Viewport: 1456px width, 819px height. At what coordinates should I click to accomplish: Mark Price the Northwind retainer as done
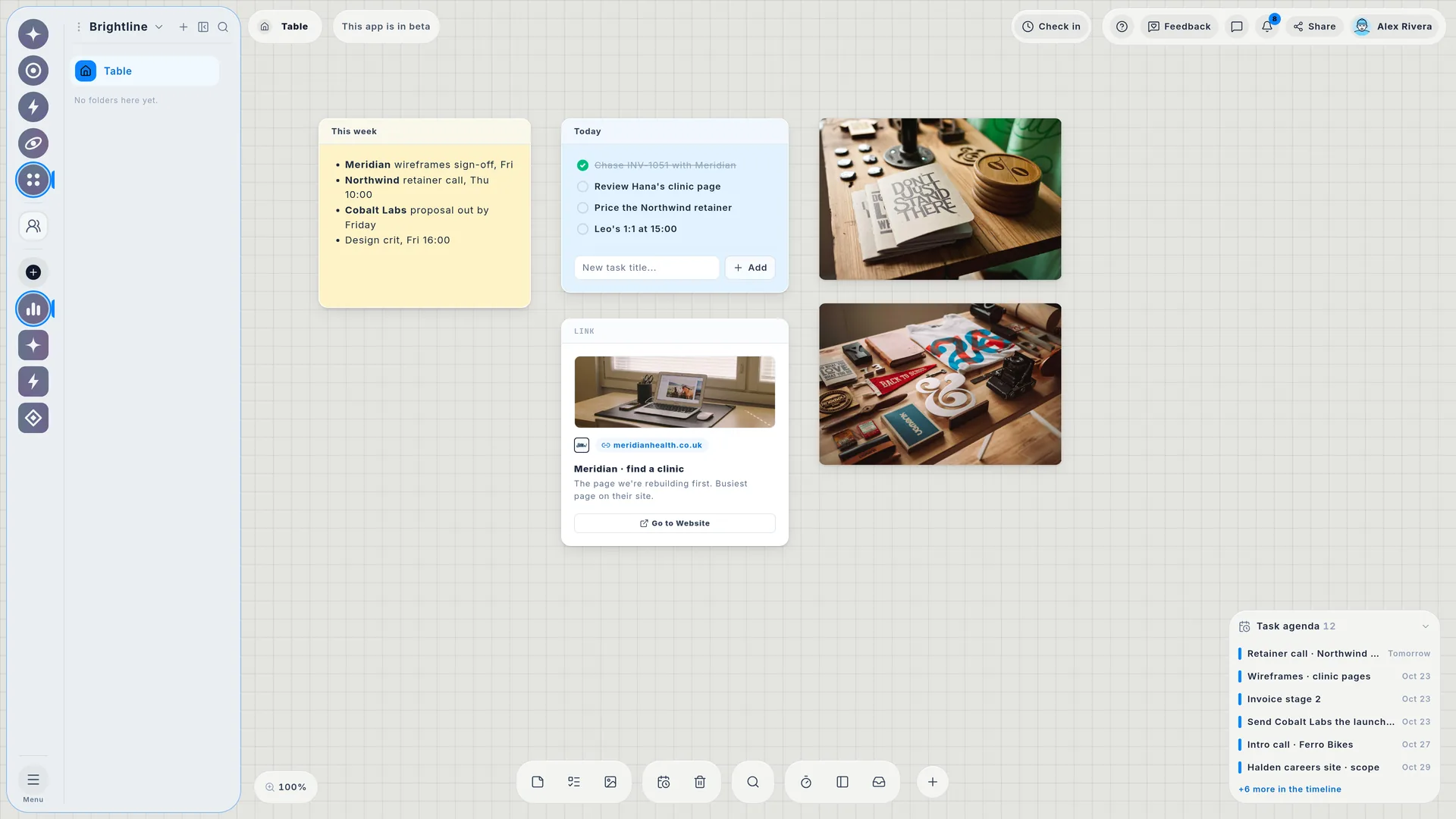click(x=582, y=208)
